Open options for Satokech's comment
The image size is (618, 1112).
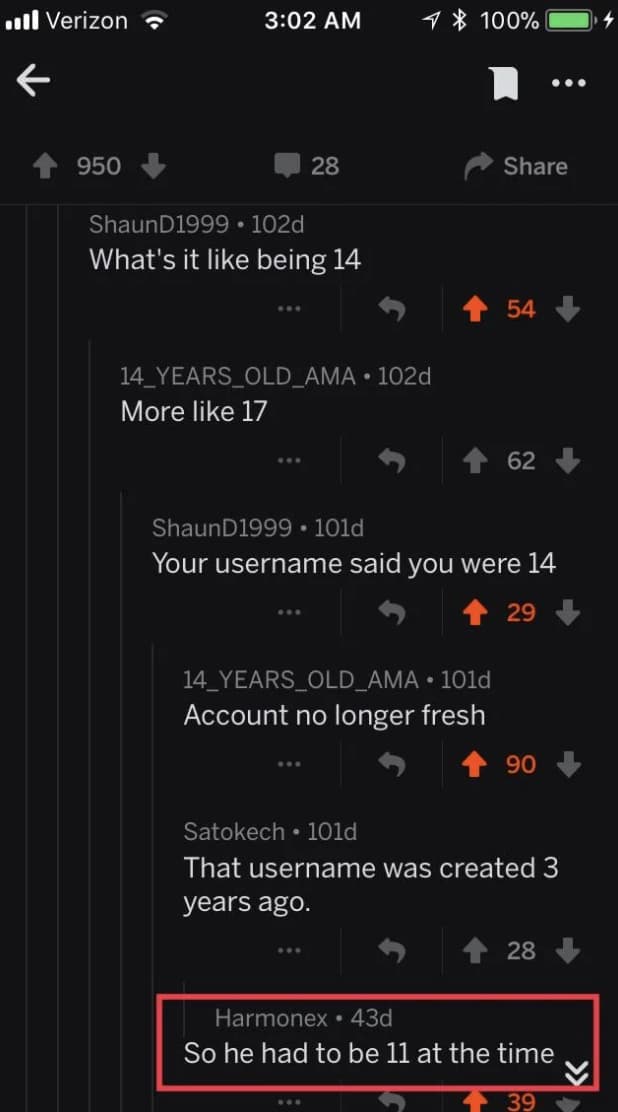289,950
